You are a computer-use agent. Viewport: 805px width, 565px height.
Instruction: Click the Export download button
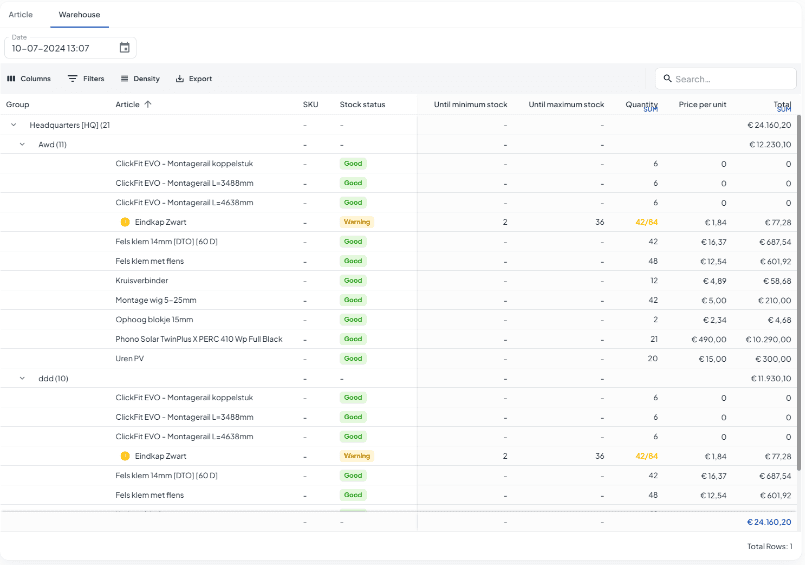[193, 79]
